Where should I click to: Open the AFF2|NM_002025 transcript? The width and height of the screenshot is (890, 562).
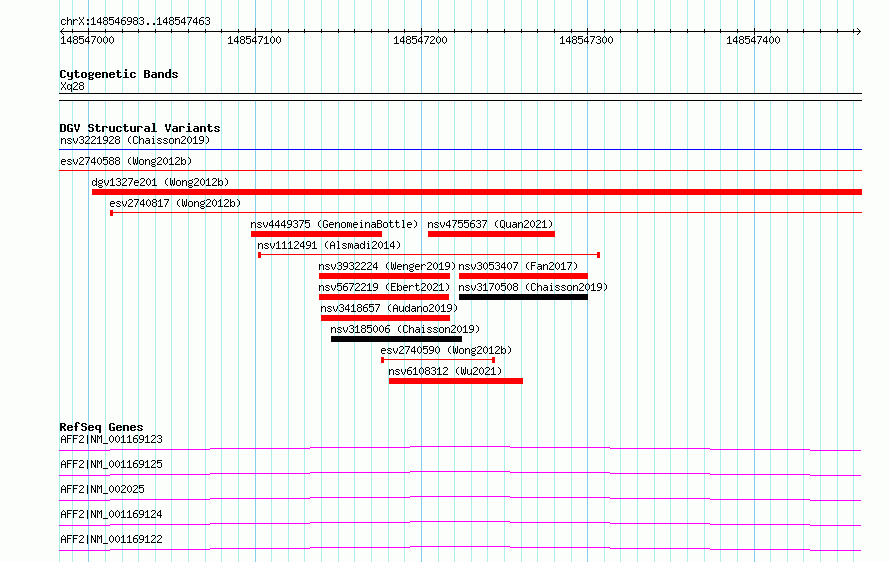pyautogui.click(x=102, y=489)
